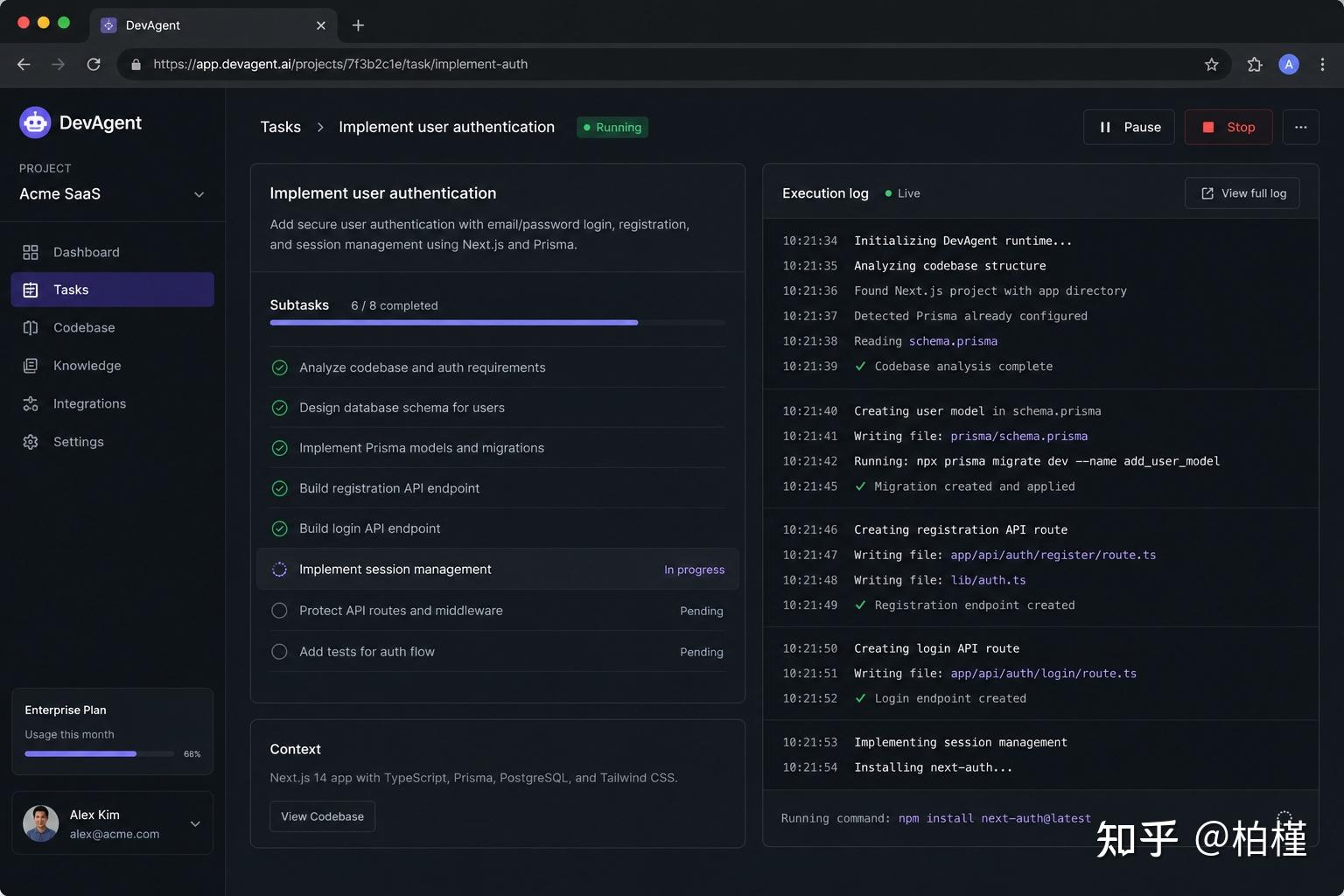Click the checkmark for Design database schema
Screen dimensions: 1344x896
pos(279,408)
